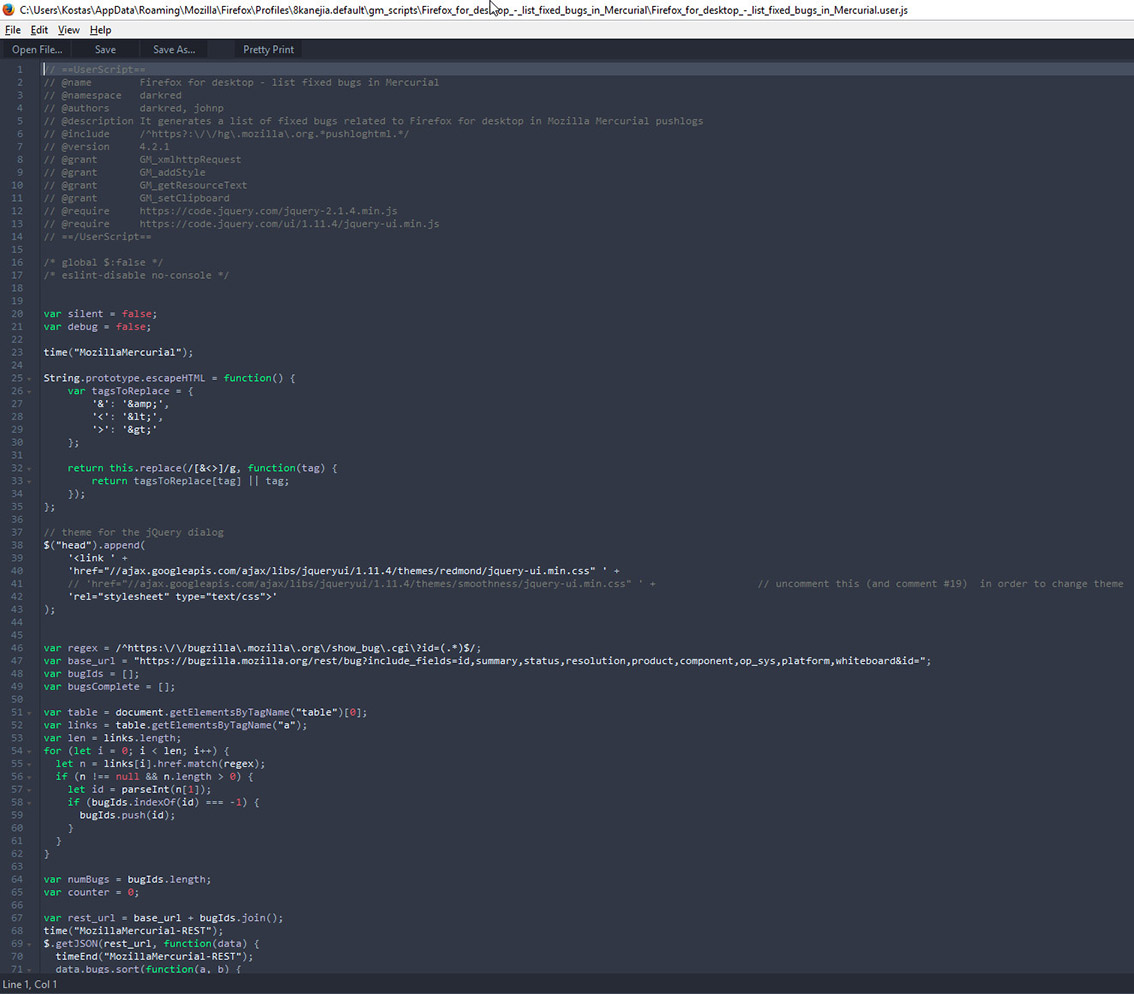Click the 'var bugsComplete = [];' line
Image resolution: width=1134 pixels, height=994 pixels.
(109, 687)
